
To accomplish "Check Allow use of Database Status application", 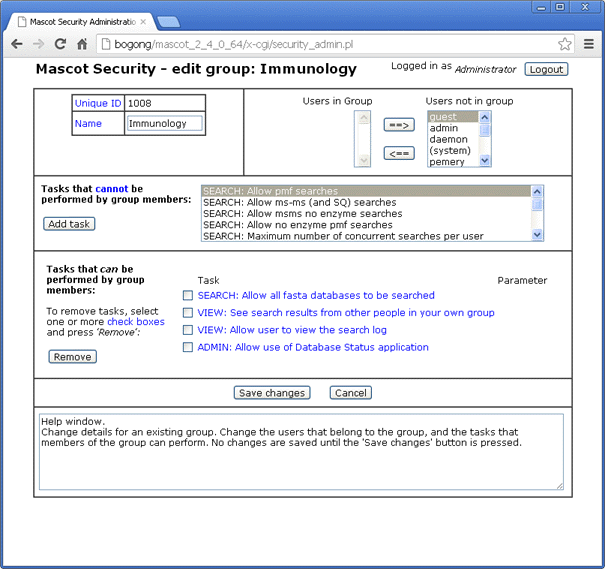I will [x=188, y=347].
